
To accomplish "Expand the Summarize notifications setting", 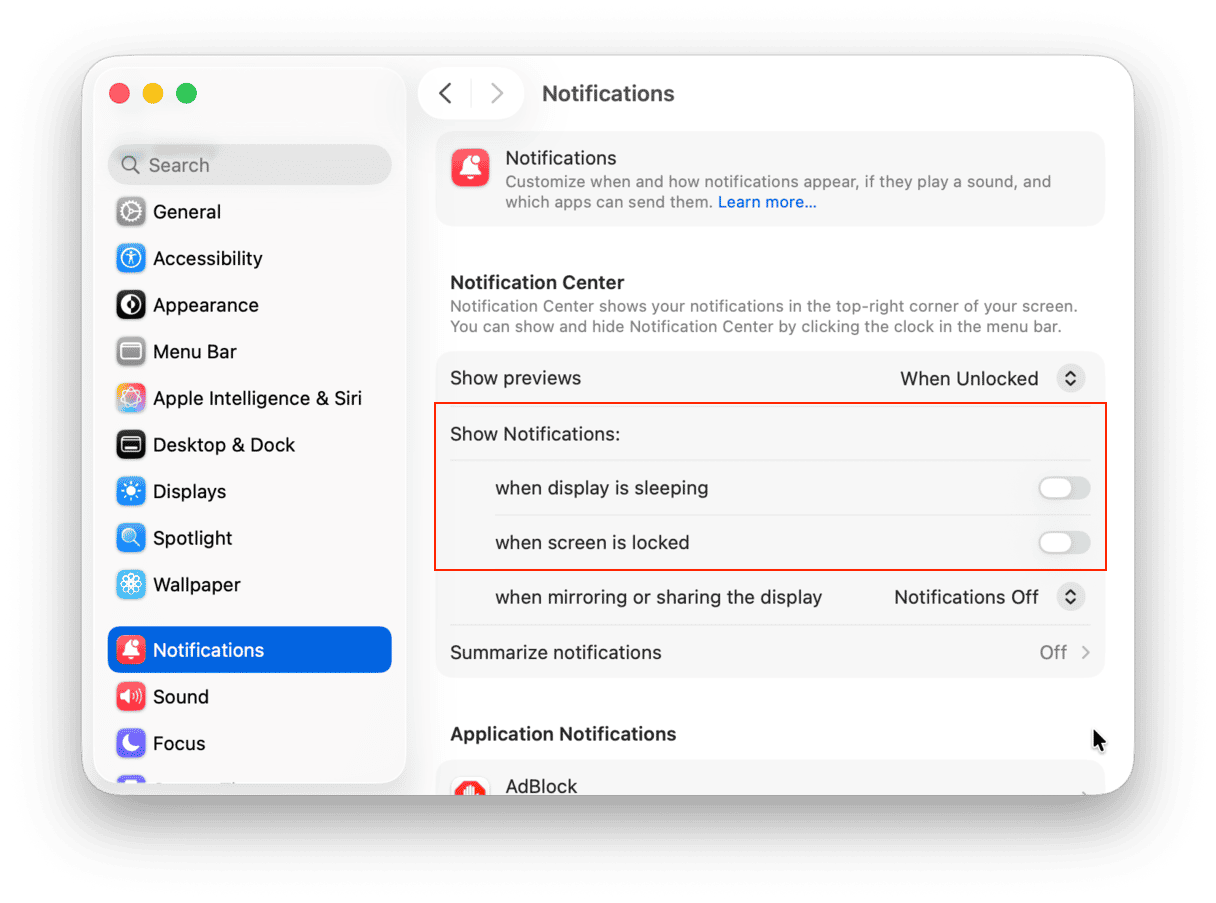I will (1065, 652).
